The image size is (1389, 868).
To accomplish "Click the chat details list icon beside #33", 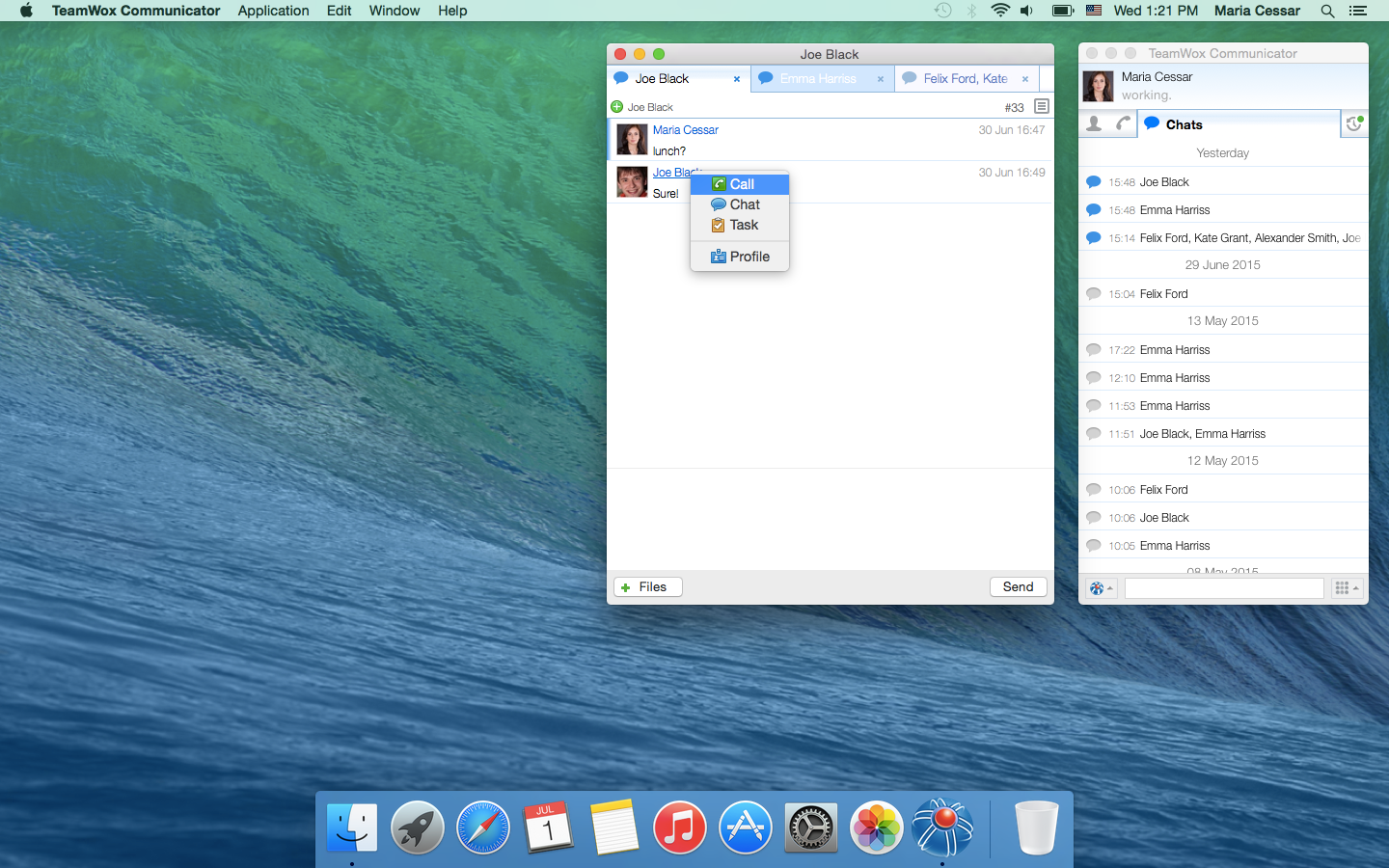I will coord(1041,106).
